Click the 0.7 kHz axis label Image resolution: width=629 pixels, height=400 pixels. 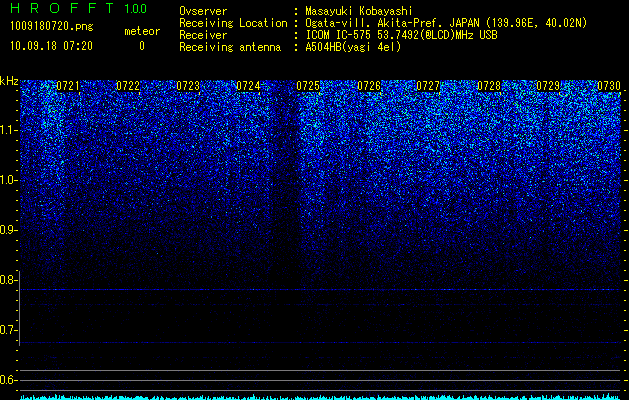coord(8,330)
